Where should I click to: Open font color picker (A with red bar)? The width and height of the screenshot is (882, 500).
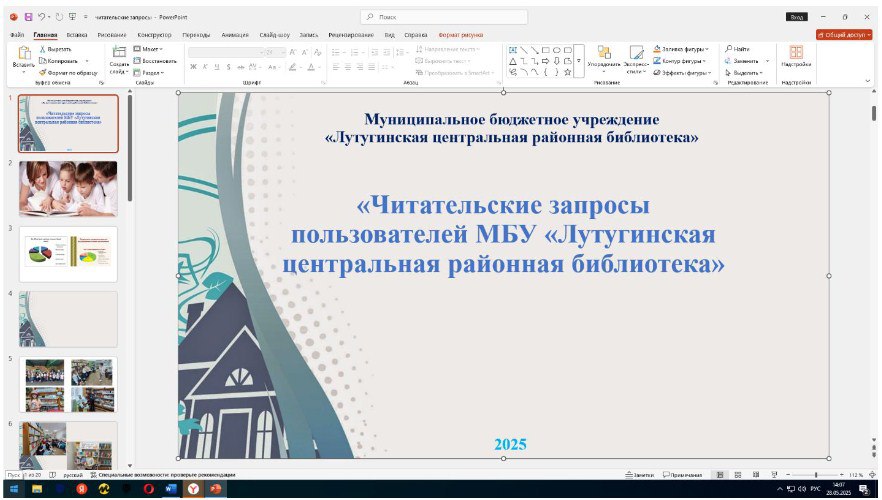point(311,67)
